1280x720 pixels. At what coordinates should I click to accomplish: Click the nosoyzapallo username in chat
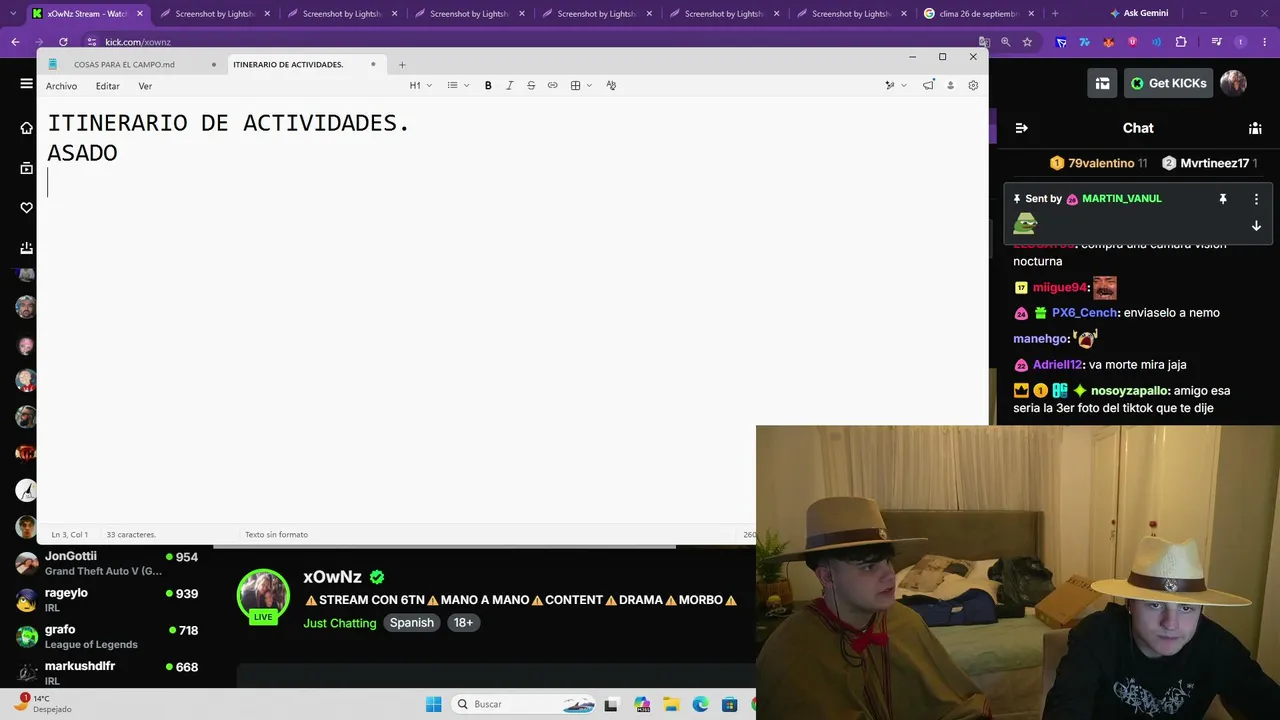tap(1129, 391)
